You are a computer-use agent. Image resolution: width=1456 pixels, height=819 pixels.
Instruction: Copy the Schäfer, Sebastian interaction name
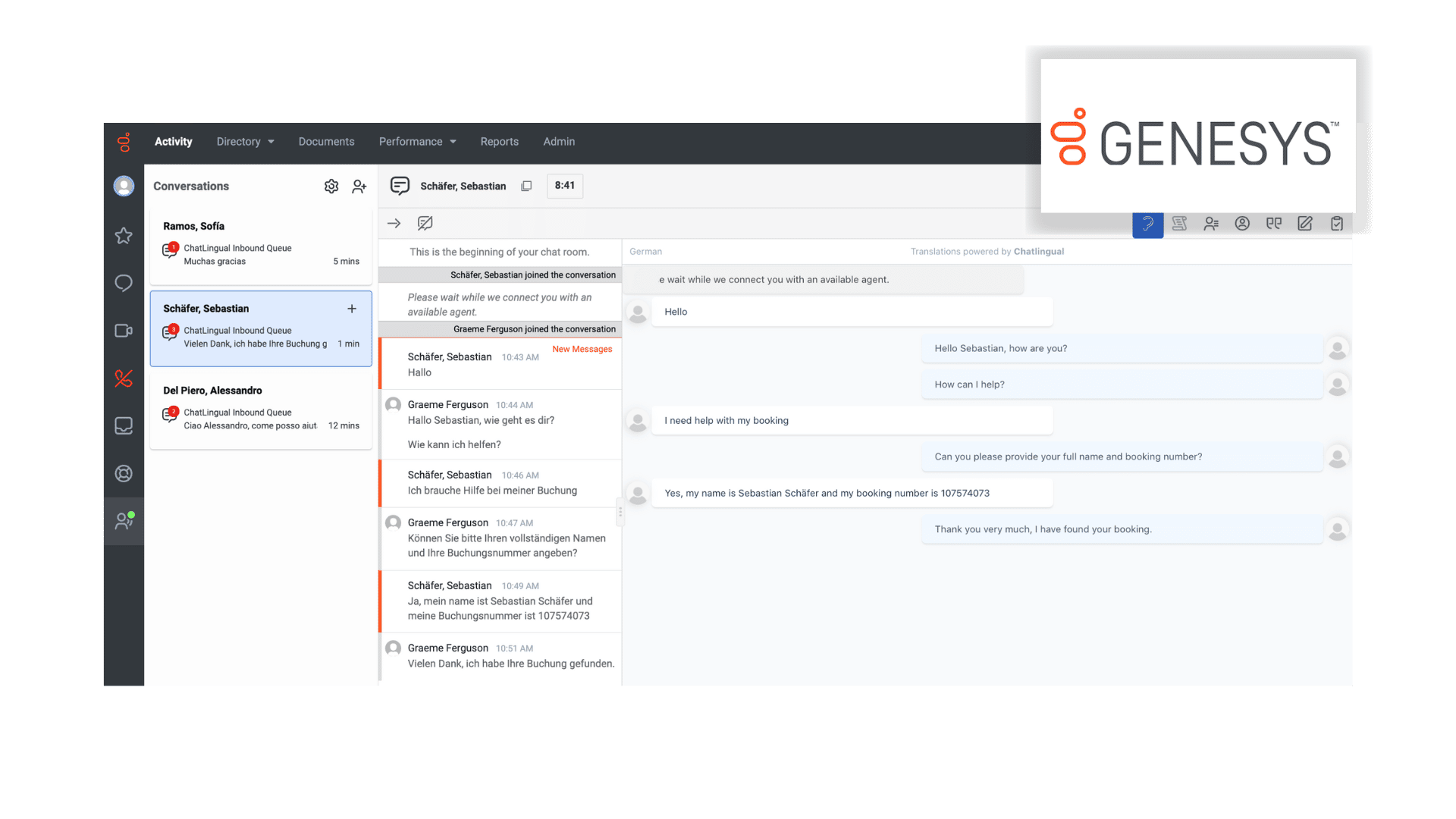[x=526, y=186]
